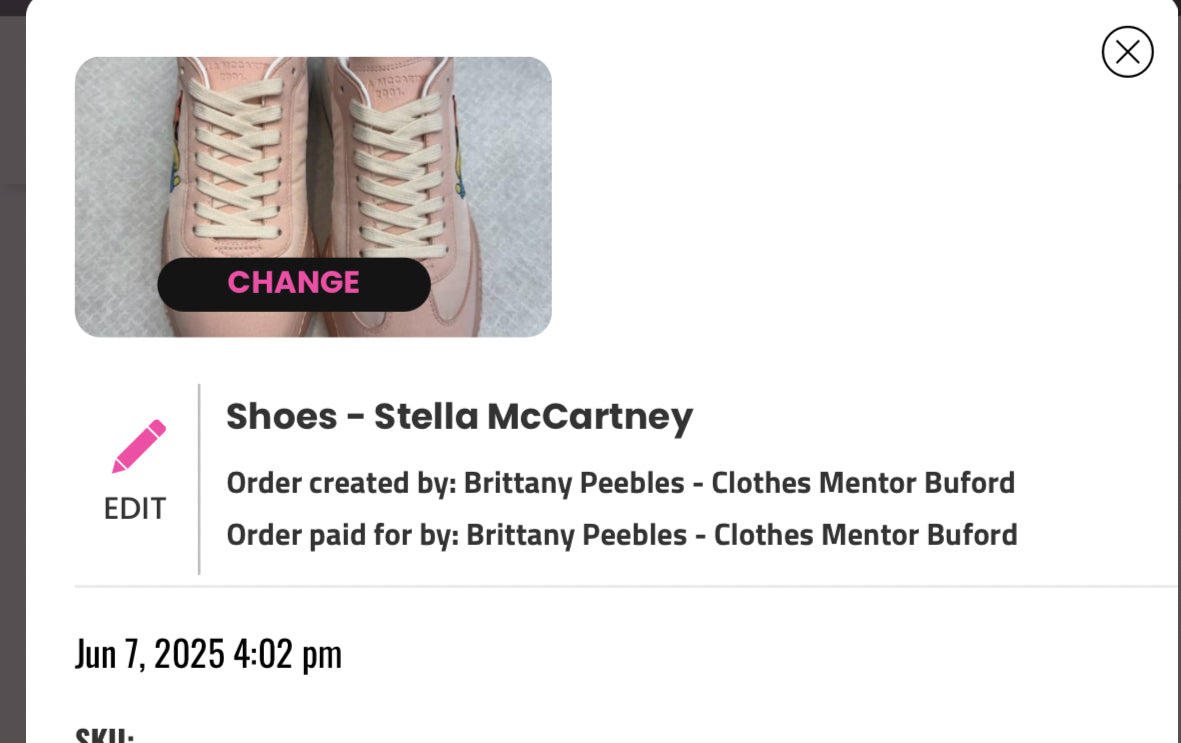Open the close (X) icon in the corner
Image resolution: width=1181 pixels, height=743 pixels.
pyautogui.click(x=1127, y=52)
